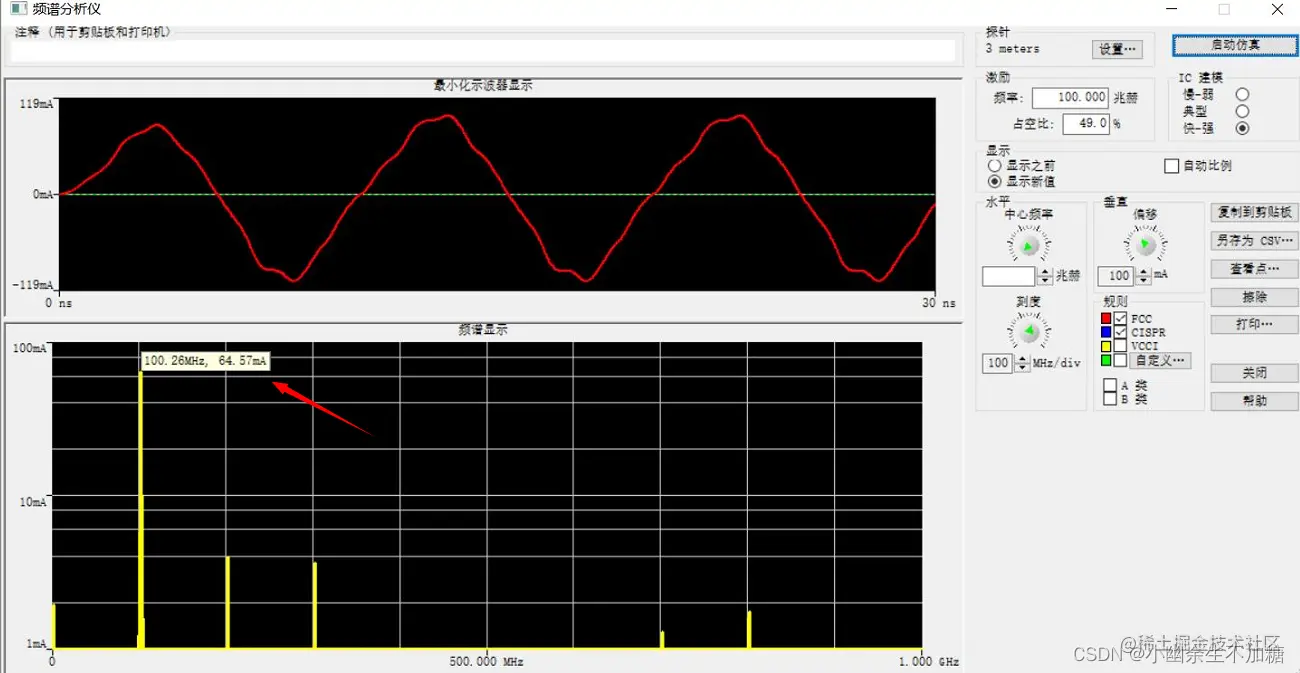Click the 查看点 view points button
The image size is (1300, 673).
click(x=1254, y=269)
